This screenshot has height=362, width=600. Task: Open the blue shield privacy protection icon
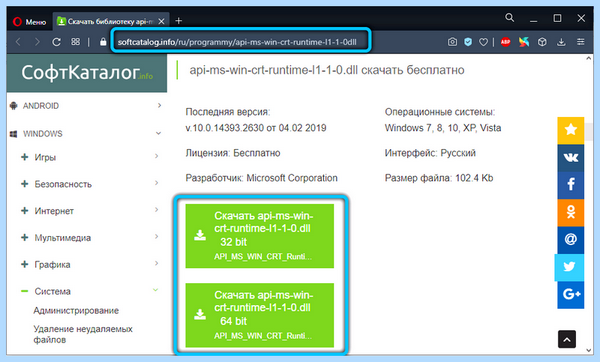(x=468, y=42)
